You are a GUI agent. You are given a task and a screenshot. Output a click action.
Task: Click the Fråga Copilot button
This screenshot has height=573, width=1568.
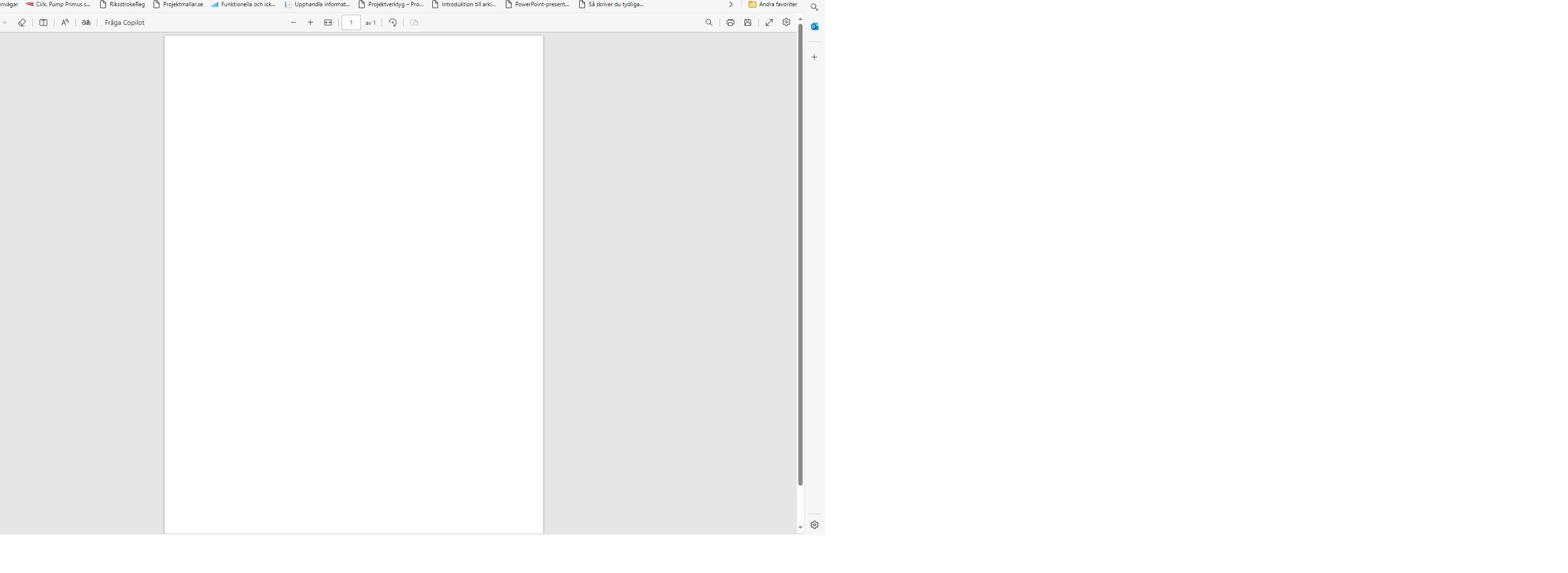[124, 22]
